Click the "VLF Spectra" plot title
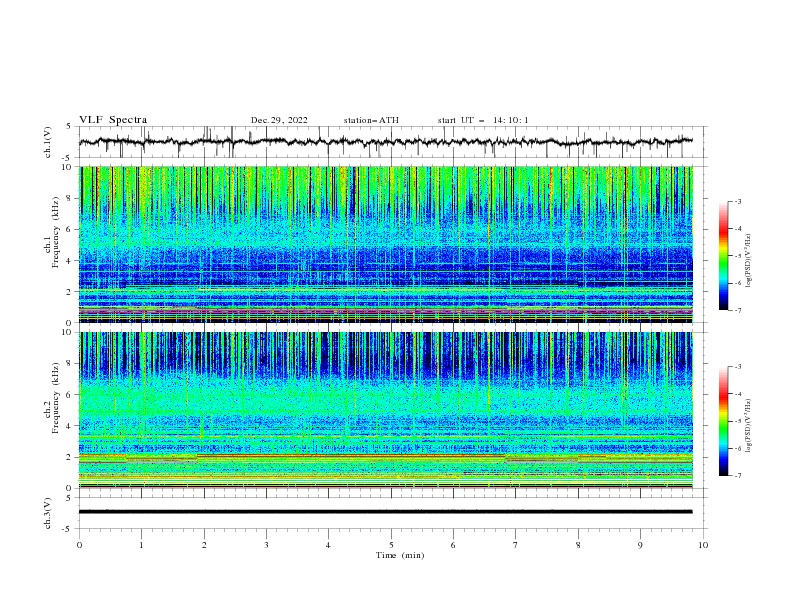The width and height of the screenshot is (792, 612). click(x=113, y=120)
